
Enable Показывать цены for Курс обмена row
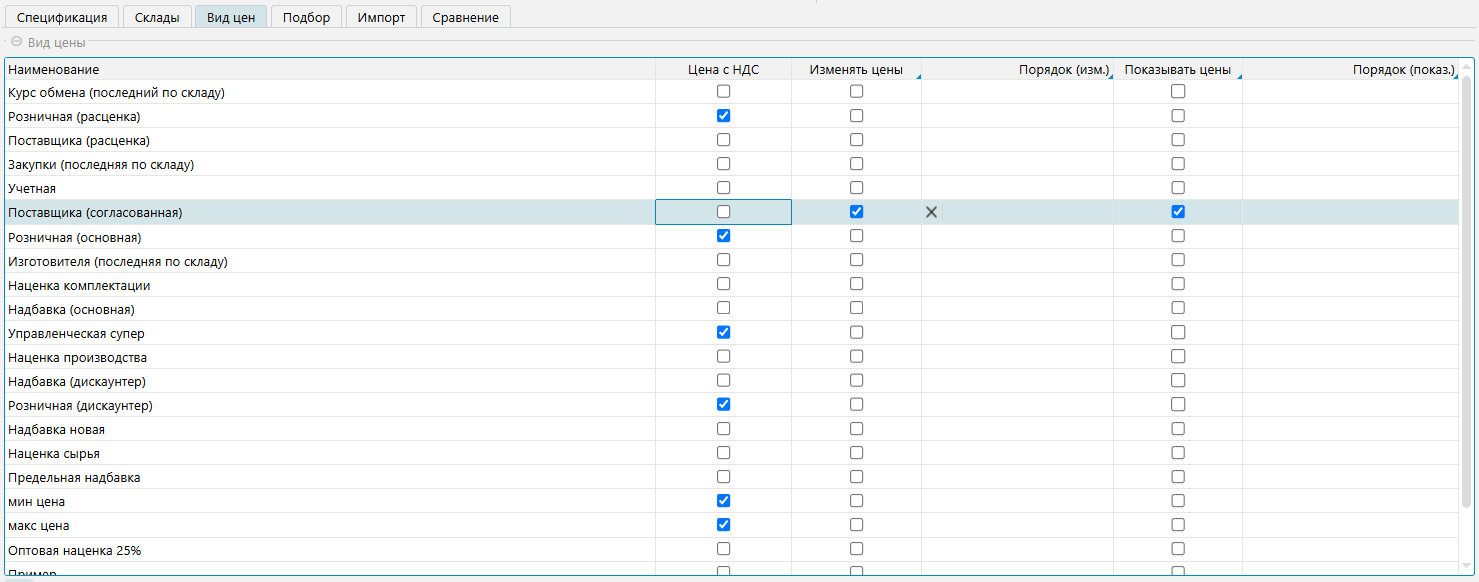coord(1178,92)
